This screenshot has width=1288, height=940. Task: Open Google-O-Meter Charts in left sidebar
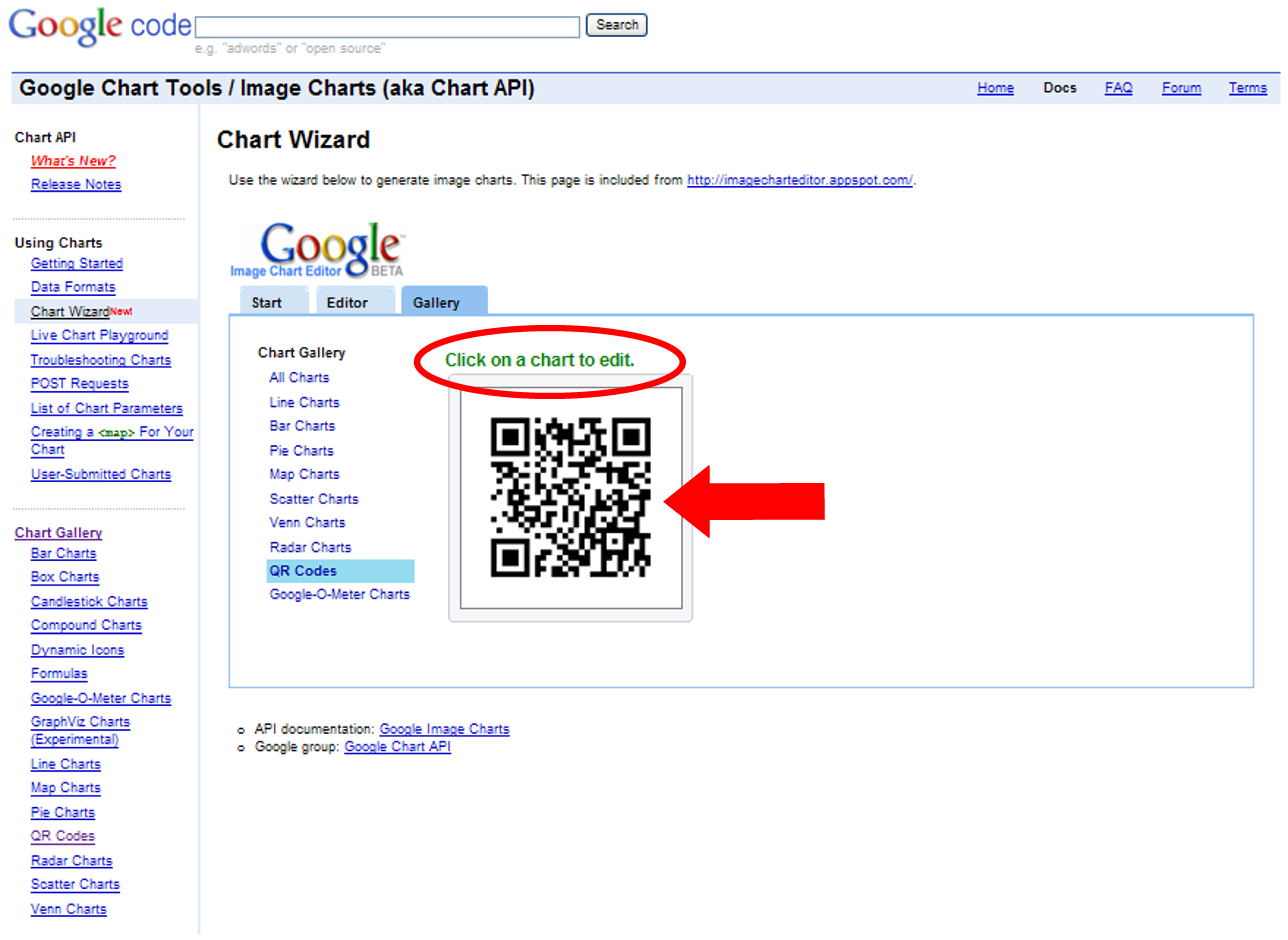pyautogui.click(x=101, y=699)
